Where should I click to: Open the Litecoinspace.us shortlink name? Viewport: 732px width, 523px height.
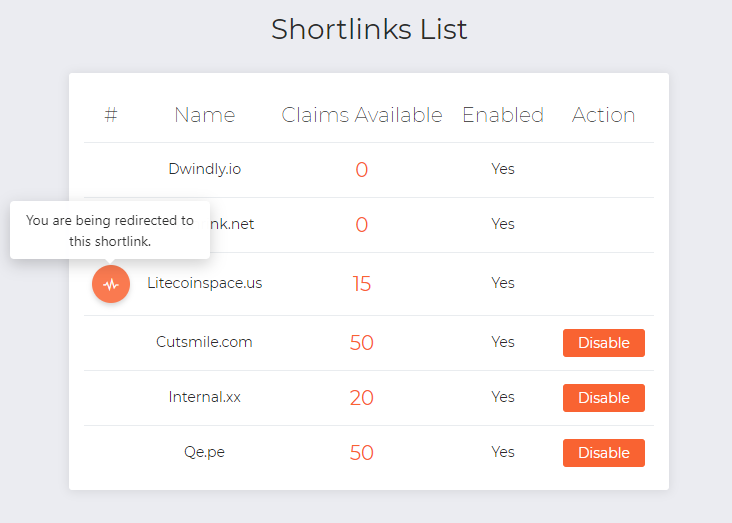click(204, 283)
